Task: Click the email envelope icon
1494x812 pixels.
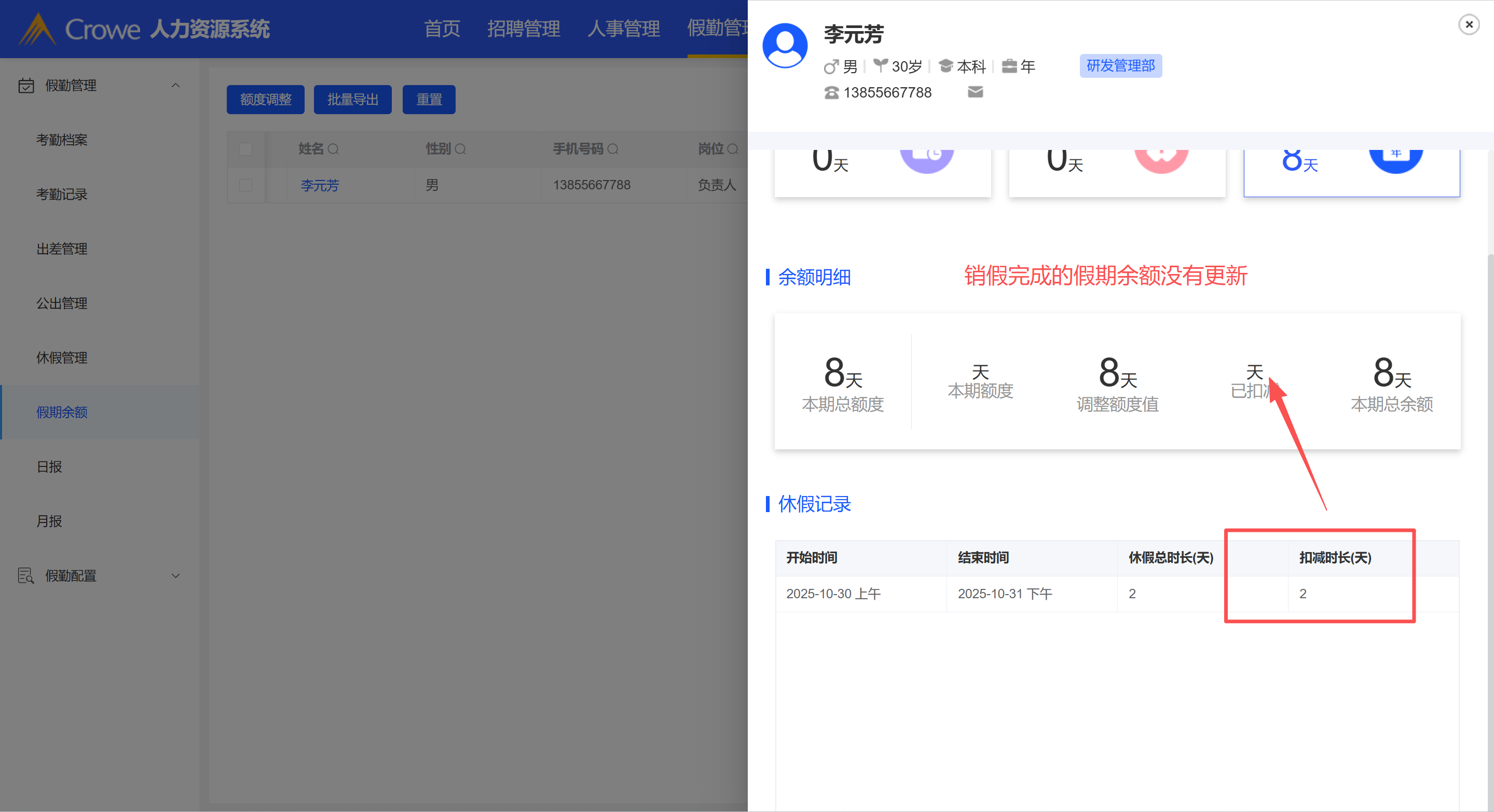Action: point(975,92)
